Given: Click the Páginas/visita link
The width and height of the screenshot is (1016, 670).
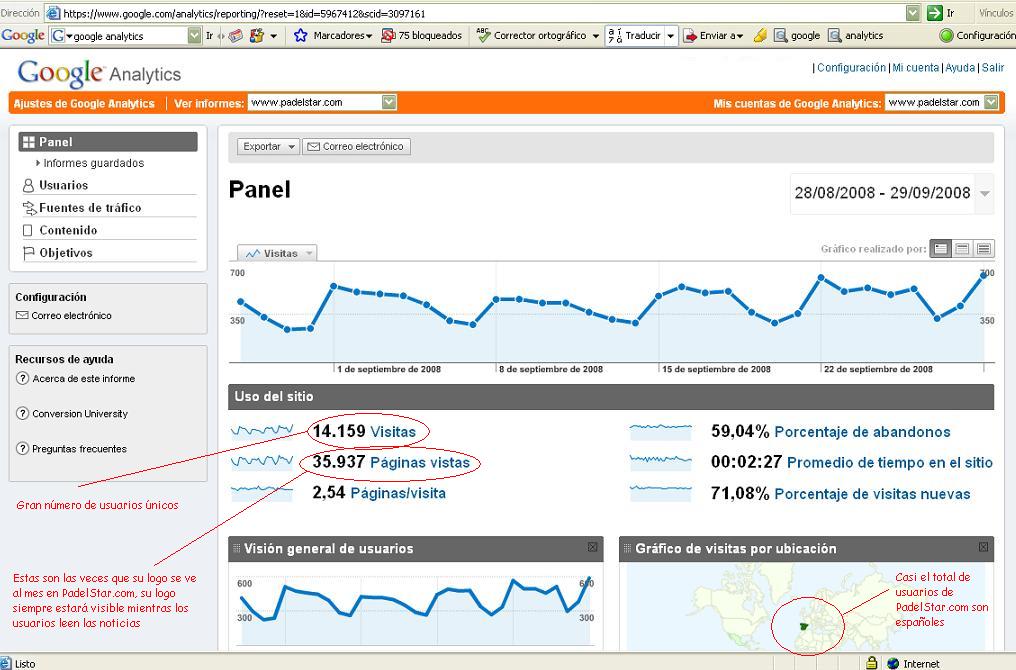Looking at the screenshot, I should coord(398,493).
